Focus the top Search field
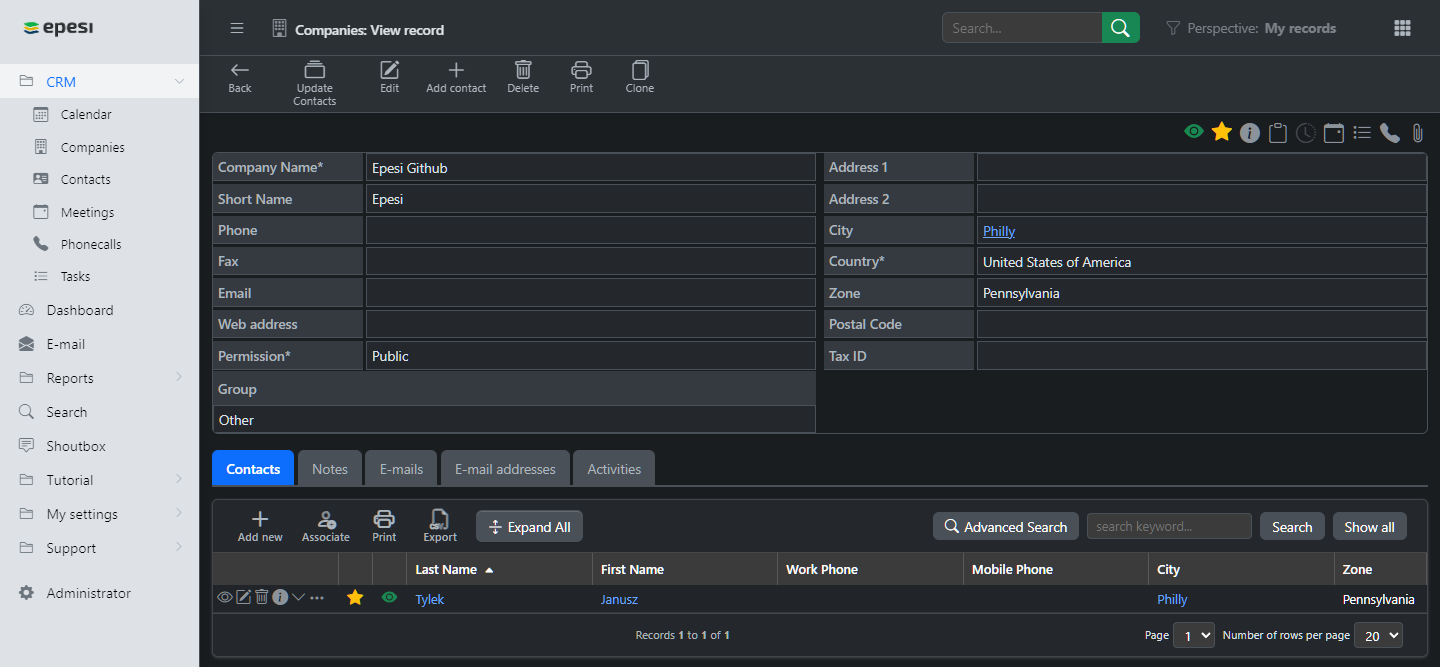 click(x=1022, y=28)
